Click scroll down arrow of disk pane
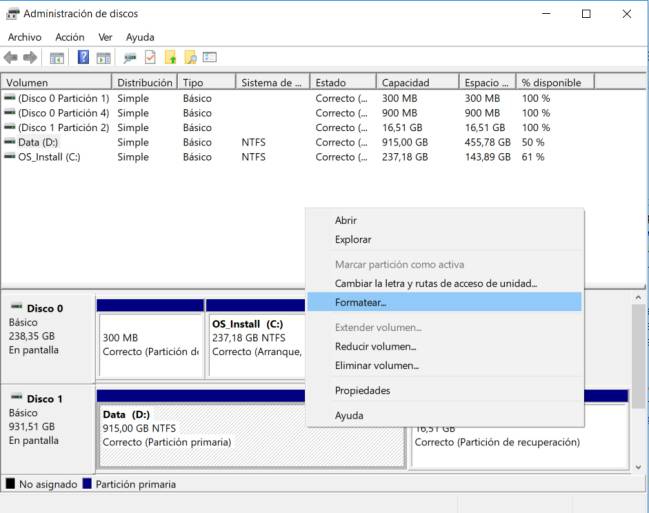The width and height of the screenshot is (649, 513). [x=638, y=467]
